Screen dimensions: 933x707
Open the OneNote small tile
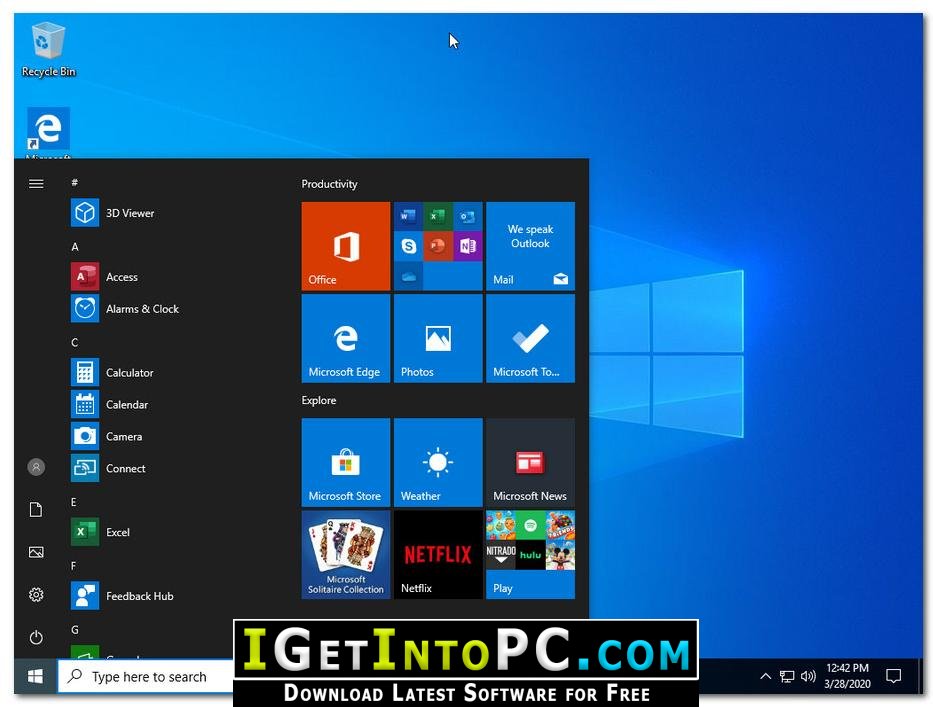468,246
